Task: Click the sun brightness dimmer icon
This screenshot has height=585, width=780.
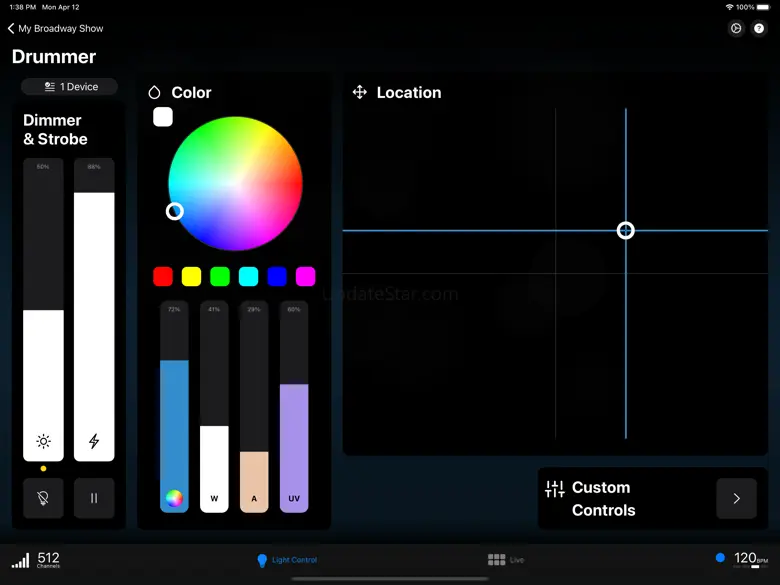Action: coord(43,441)
